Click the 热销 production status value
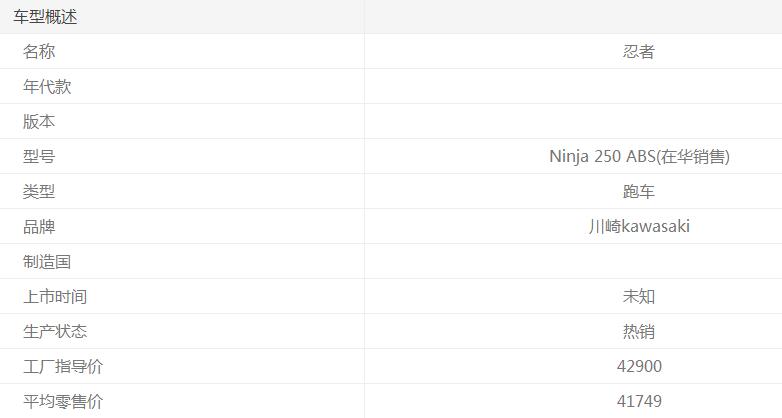 639,332
